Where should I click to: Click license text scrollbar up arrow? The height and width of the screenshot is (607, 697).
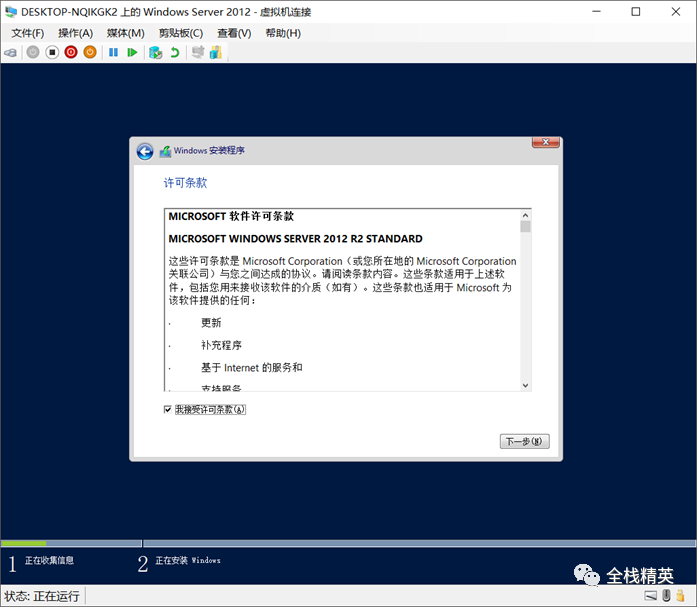pos(525,215)
